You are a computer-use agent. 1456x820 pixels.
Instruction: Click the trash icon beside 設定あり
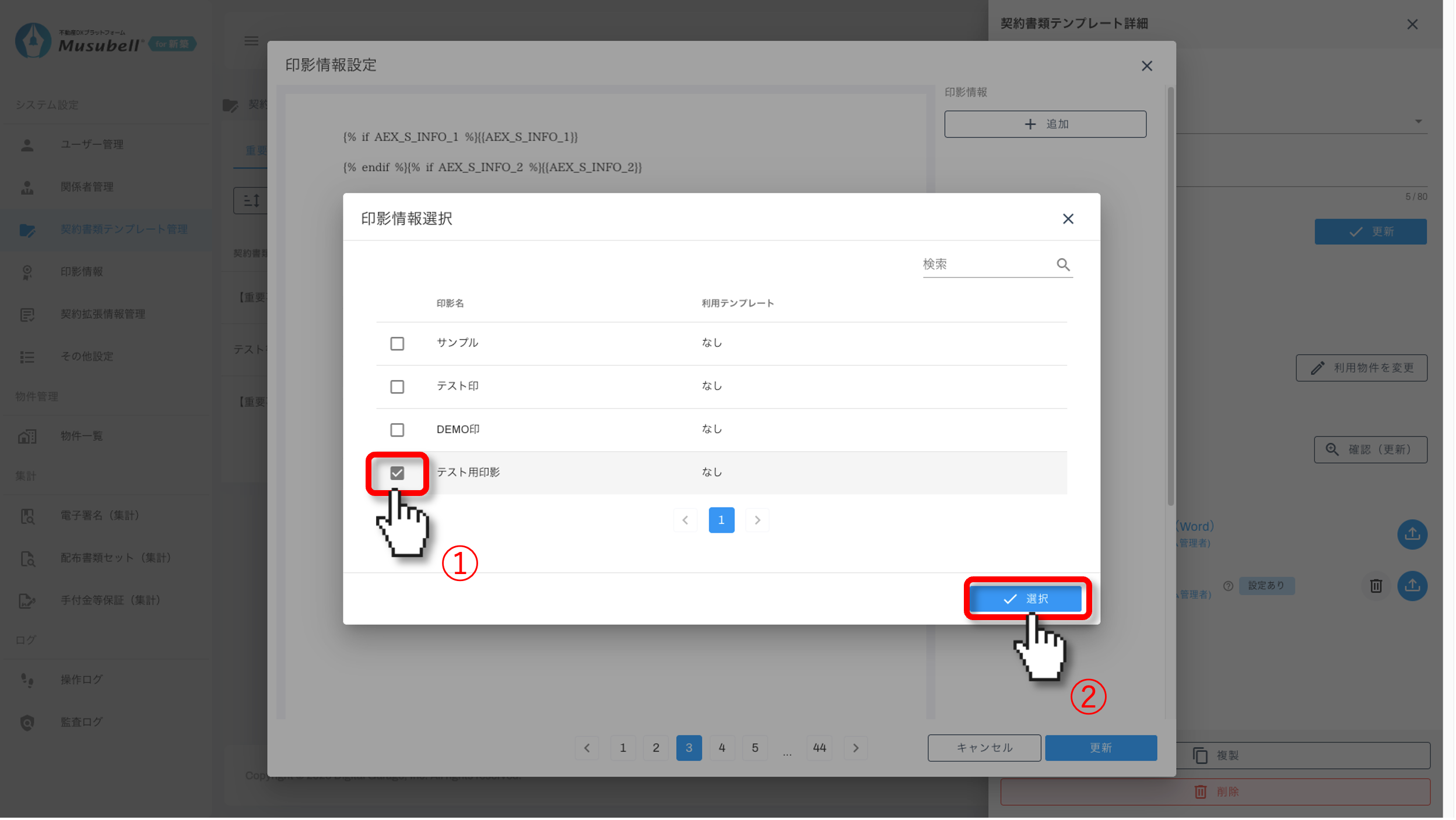[1376, 586]
